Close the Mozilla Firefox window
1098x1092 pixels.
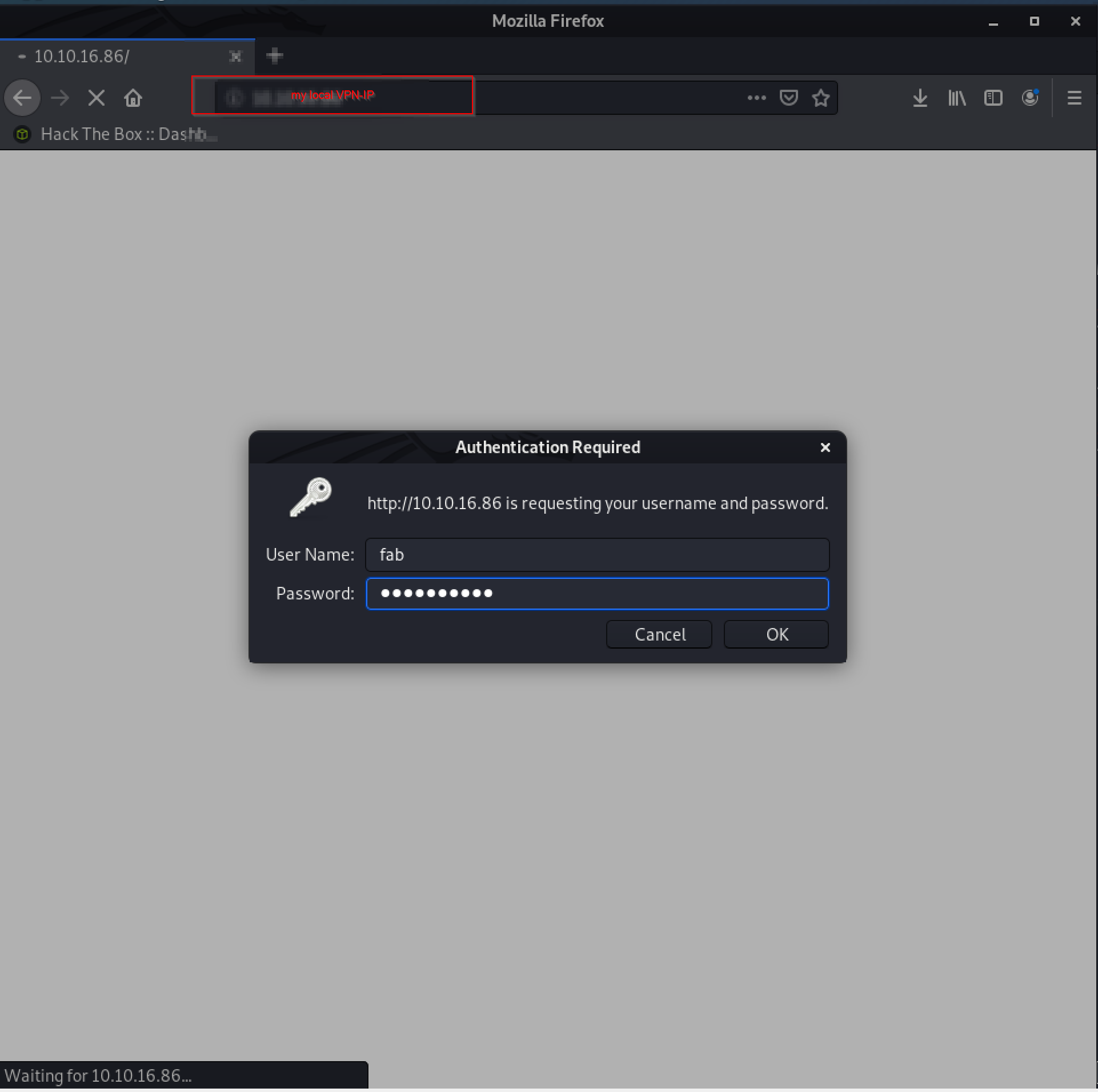coord(1075,22)
